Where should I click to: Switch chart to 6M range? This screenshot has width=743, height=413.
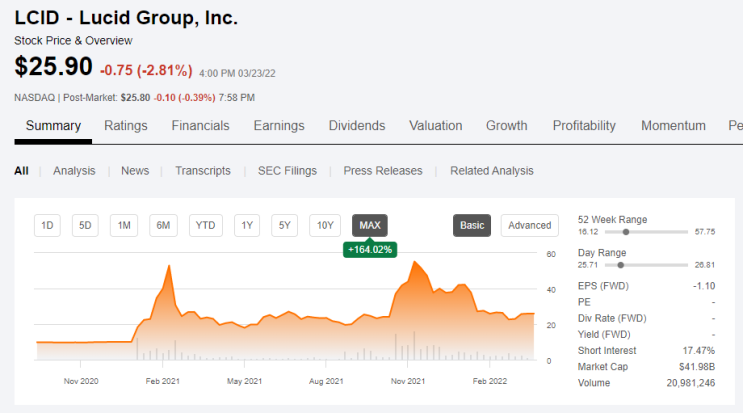click(x=163, y=225)
